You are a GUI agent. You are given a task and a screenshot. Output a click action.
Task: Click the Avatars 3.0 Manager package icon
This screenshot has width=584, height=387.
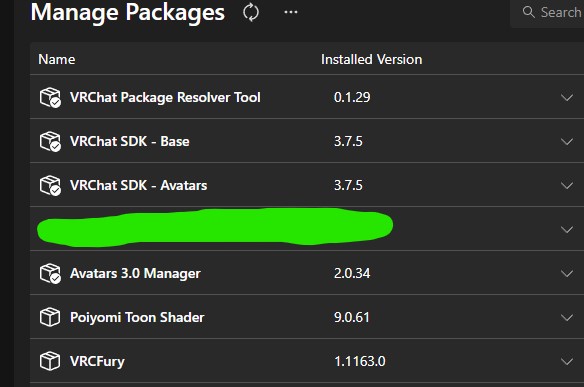(50, 273)
